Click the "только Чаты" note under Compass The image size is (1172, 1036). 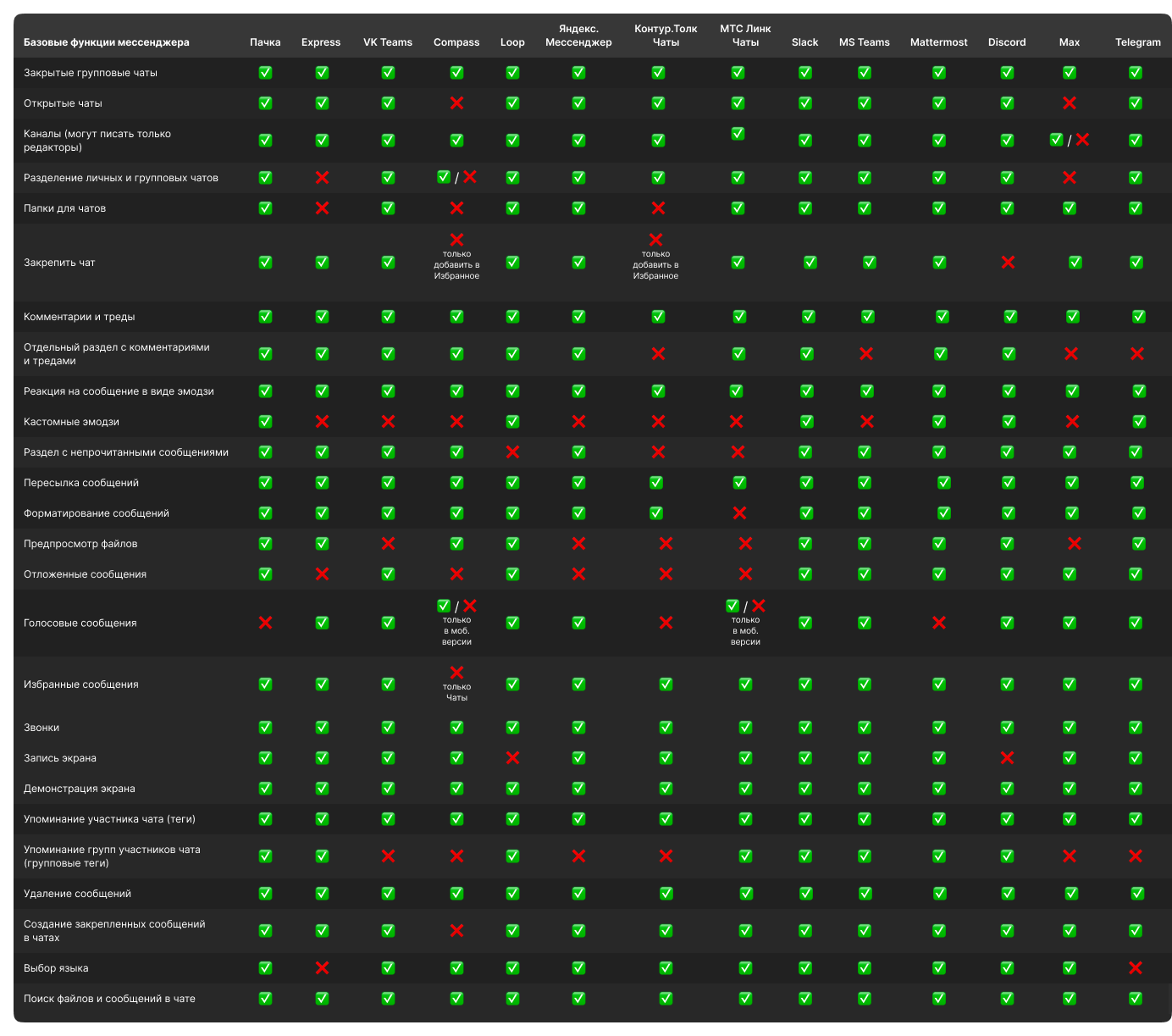point(456,692)
